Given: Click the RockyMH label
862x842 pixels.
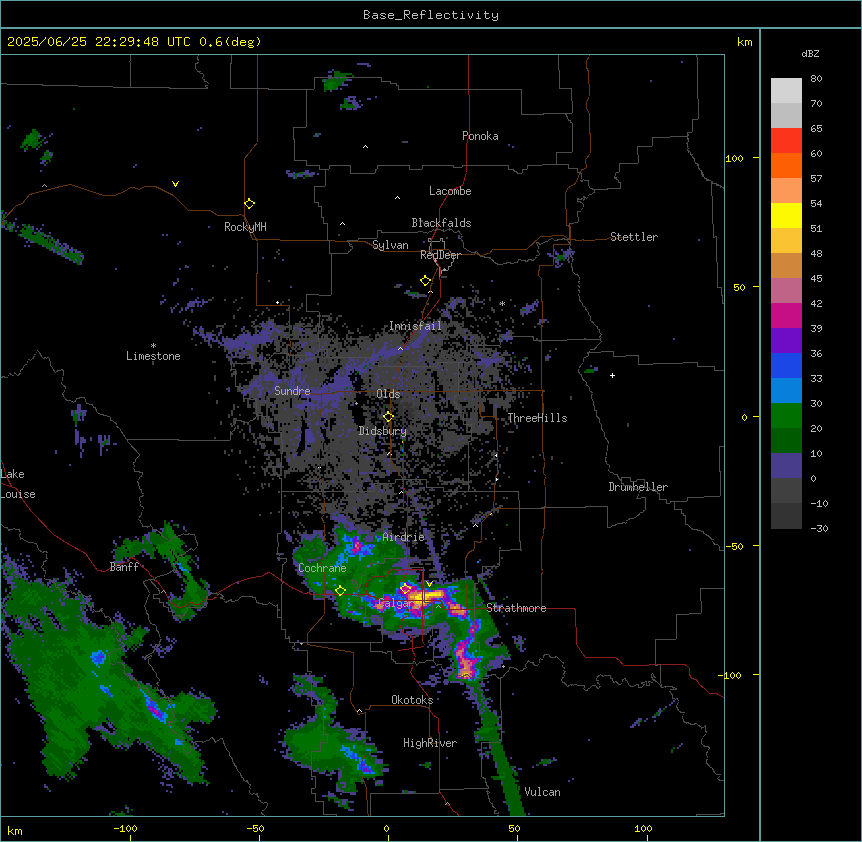Looking at the screenshot, I should (245, 227).
